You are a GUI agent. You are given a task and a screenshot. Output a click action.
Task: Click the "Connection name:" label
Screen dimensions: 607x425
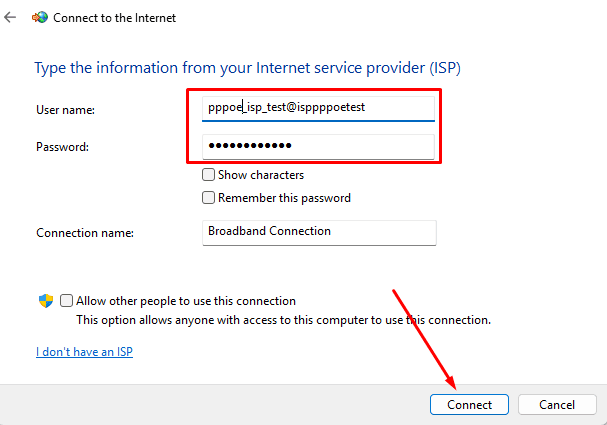[x=85, y=232]
